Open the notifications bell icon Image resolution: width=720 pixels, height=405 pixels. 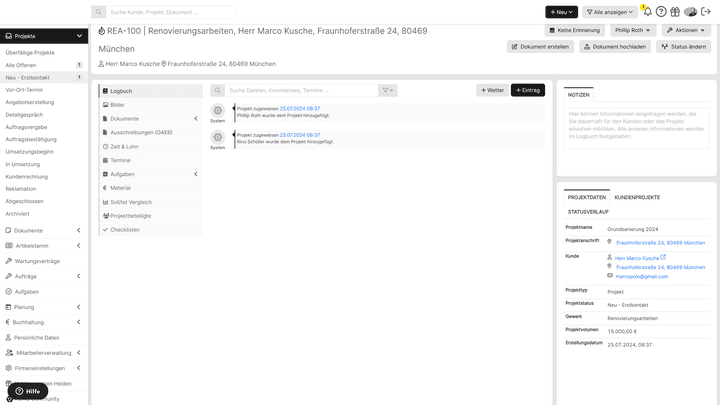point(647,11)
